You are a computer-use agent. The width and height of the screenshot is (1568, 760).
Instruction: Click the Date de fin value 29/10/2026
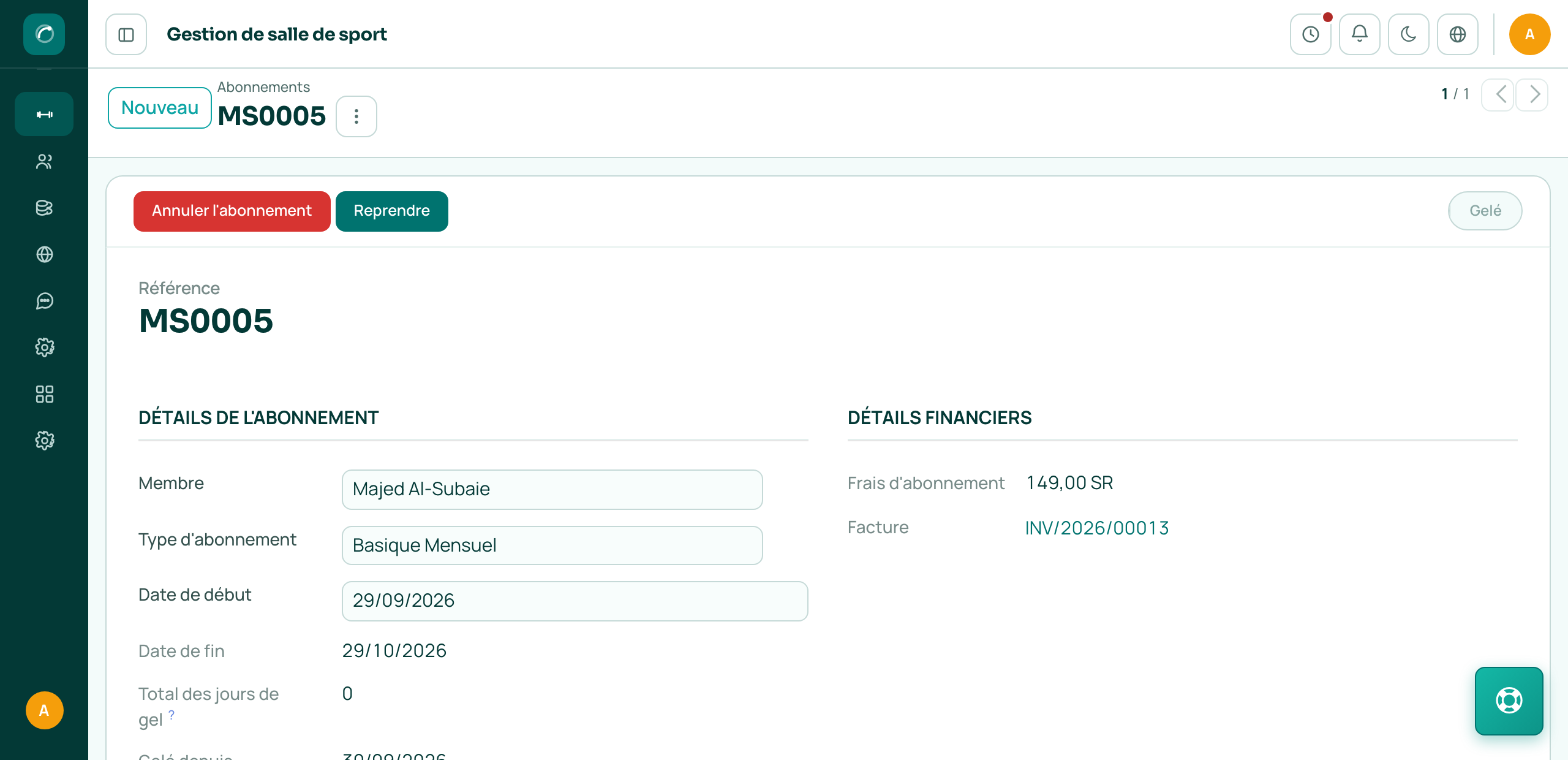[394, 651]
